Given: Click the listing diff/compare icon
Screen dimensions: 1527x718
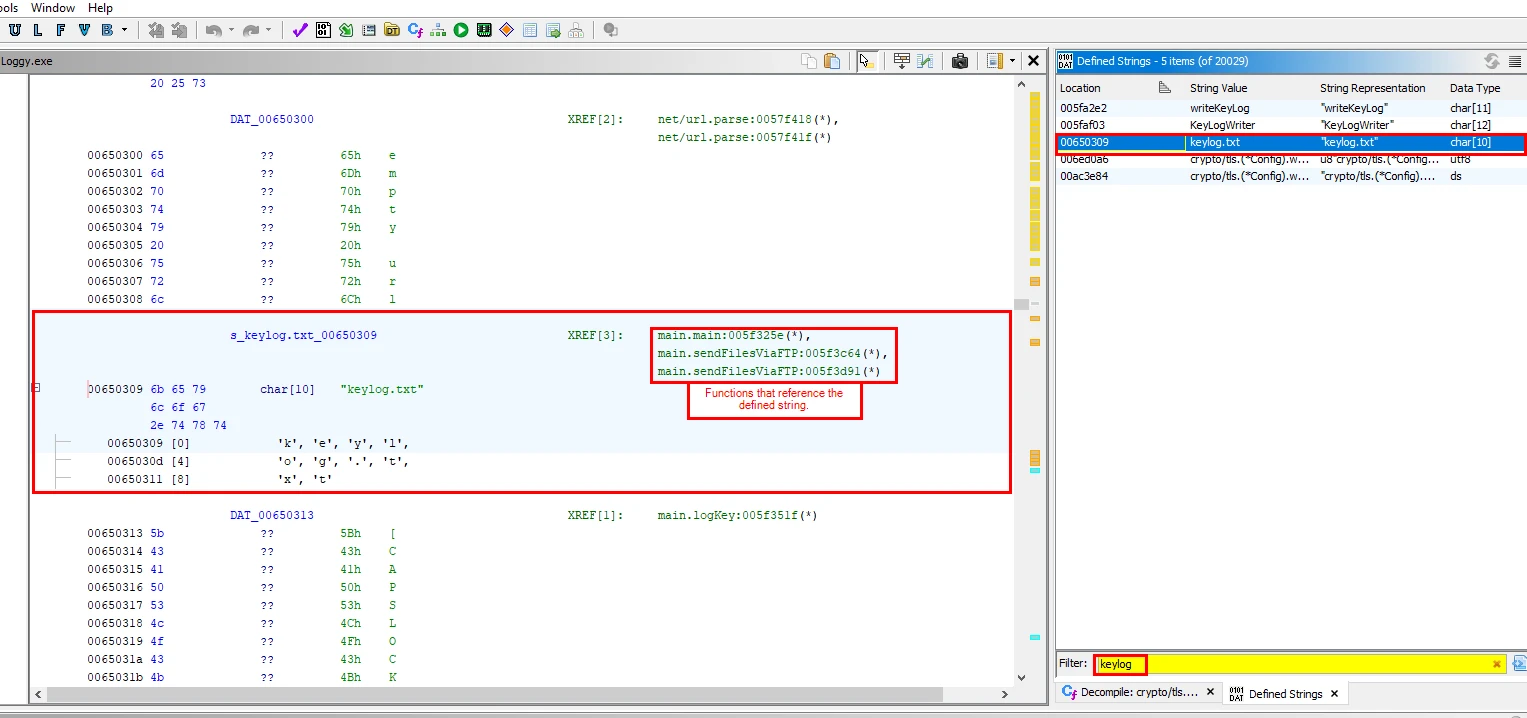Looking at the screenshot, I should 925,61.
